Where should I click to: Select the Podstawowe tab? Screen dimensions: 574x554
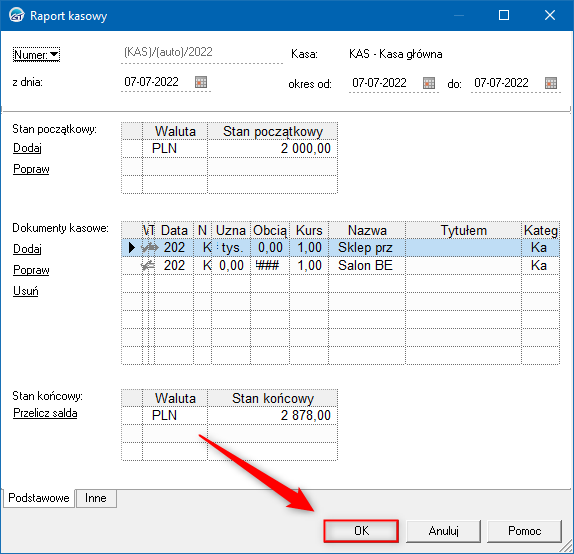[39, 498]
